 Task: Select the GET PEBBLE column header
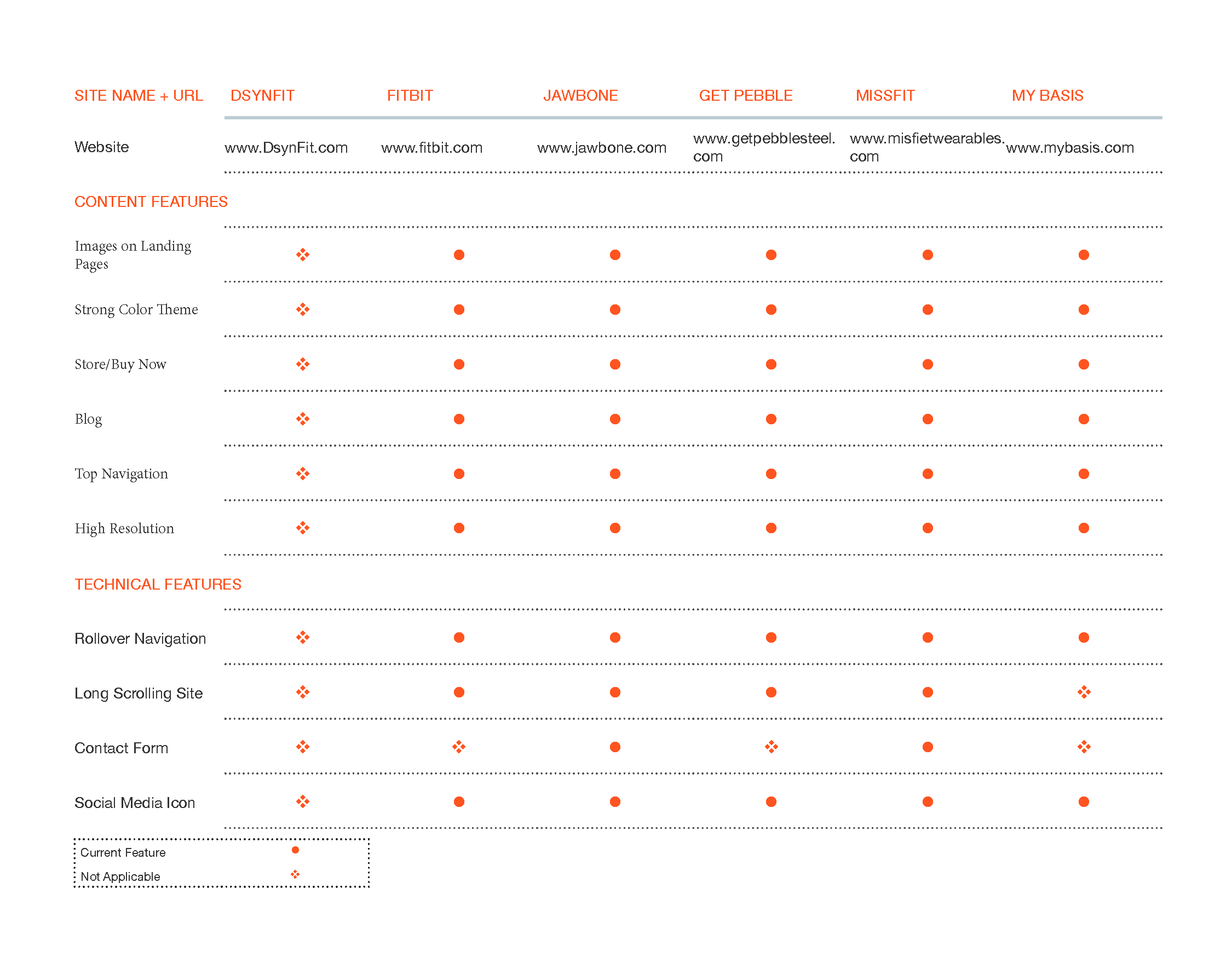(x=745, y=95)
